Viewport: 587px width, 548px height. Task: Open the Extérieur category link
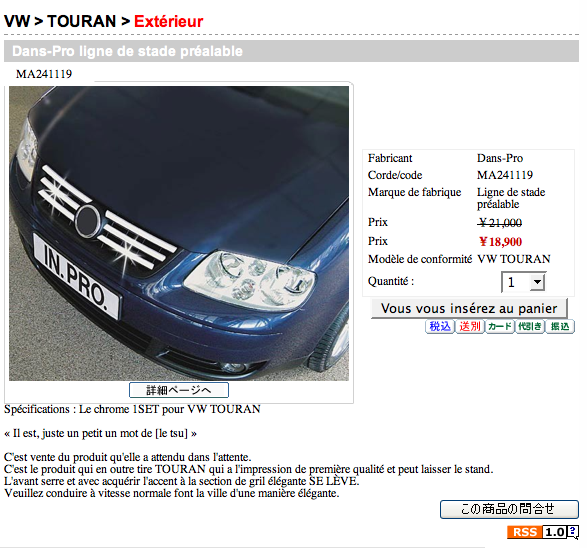(x=168, y=21)
